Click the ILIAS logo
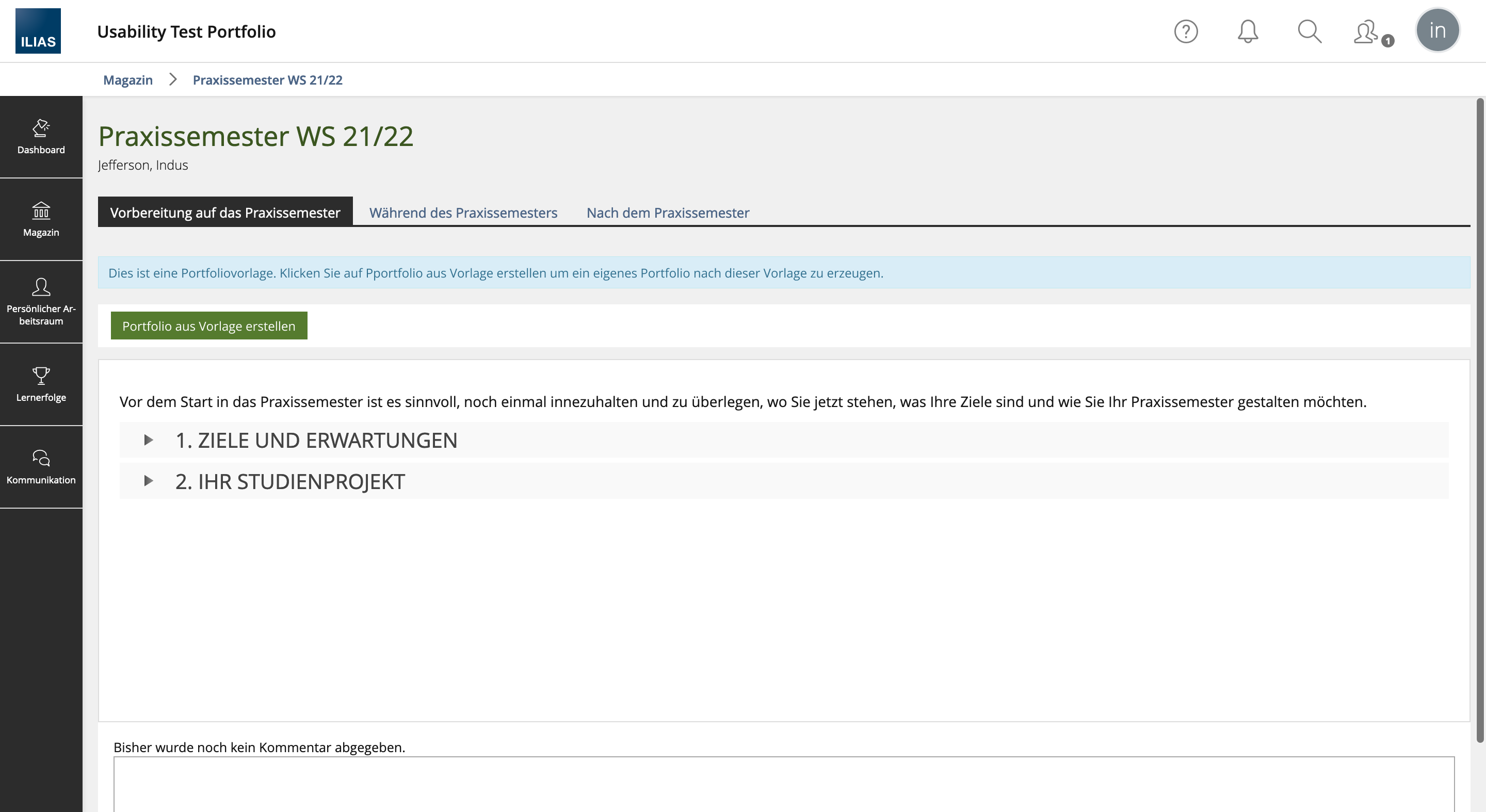 point(38,31)
